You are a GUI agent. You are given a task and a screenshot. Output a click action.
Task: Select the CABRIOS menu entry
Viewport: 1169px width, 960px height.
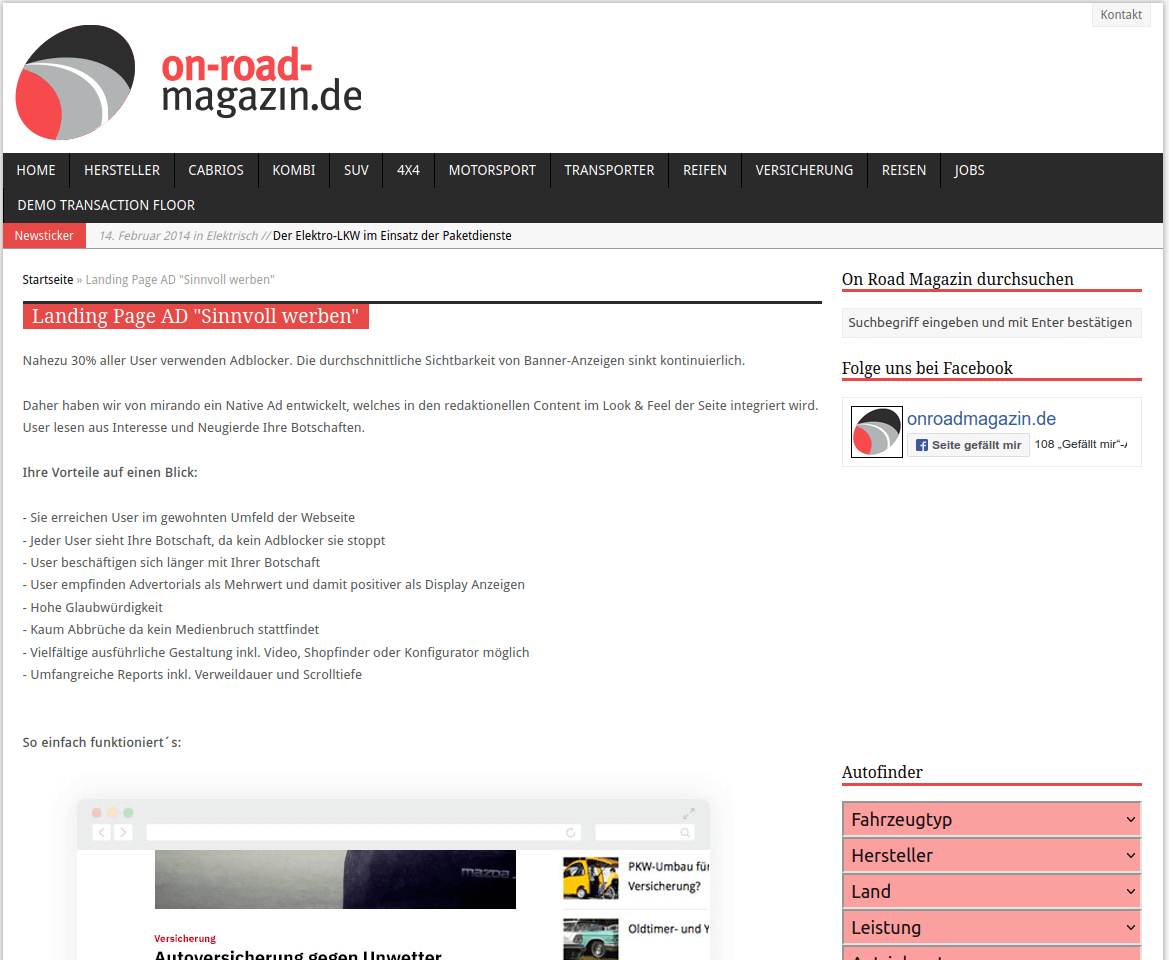tap(216, 170)
